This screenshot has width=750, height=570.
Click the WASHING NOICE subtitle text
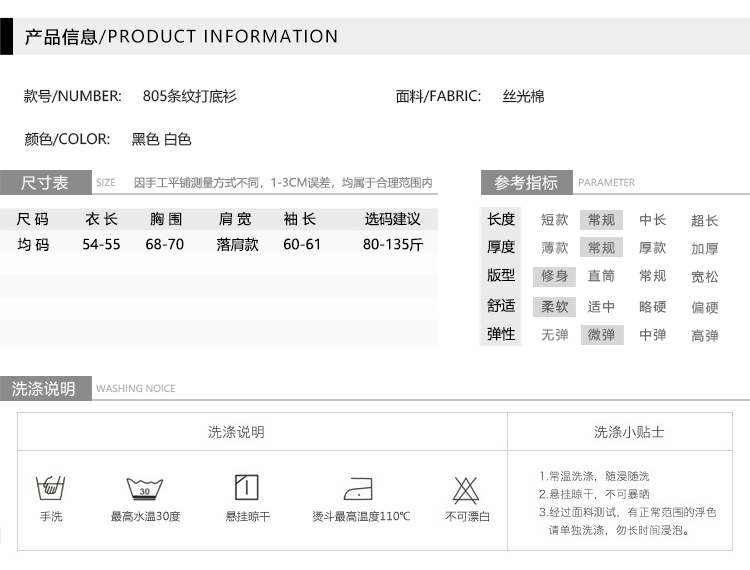(135, 388)
